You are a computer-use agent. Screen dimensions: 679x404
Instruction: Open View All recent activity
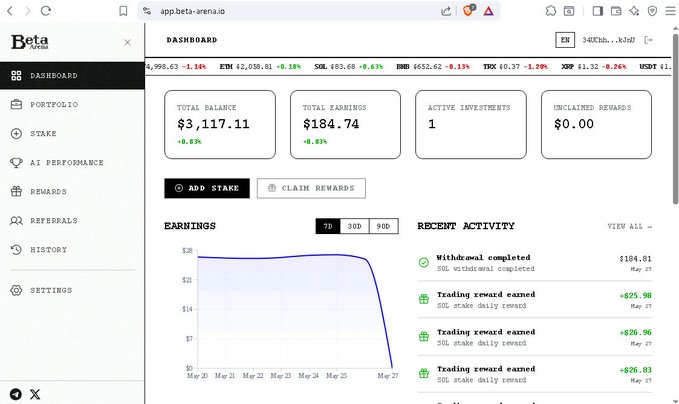[x=630, y=226]
